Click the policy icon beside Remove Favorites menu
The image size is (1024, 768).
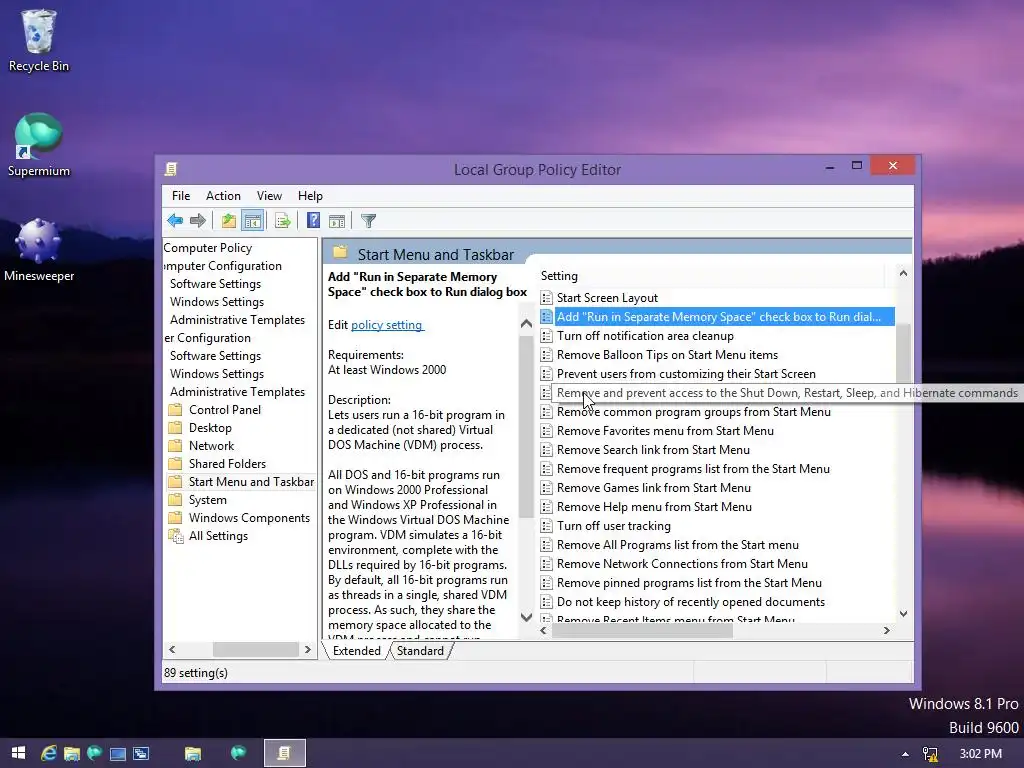[x=547, y=431]
